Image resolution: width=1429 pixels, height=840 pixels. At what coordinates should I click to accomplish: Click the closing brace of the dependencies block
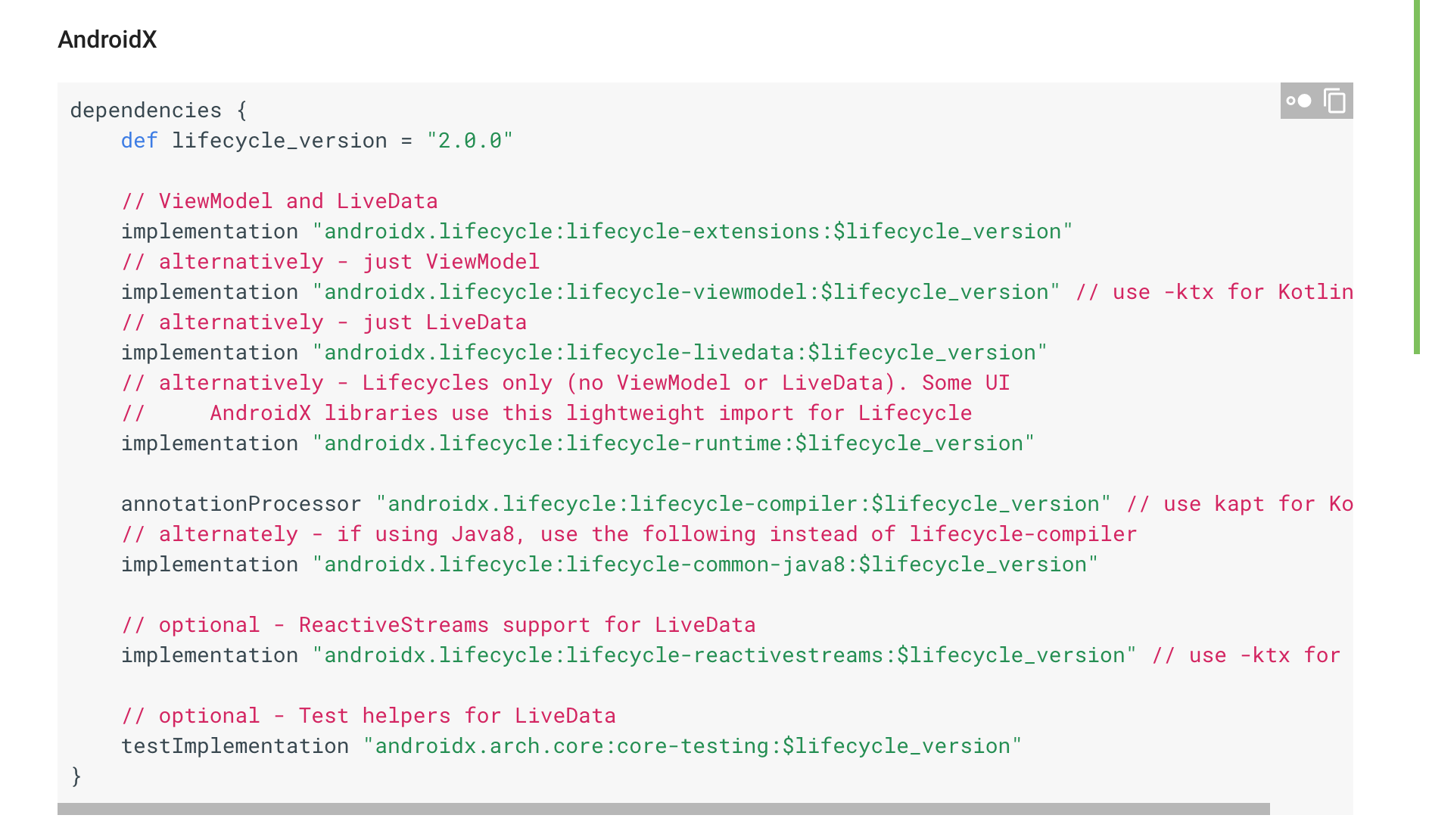click(76, 776)
